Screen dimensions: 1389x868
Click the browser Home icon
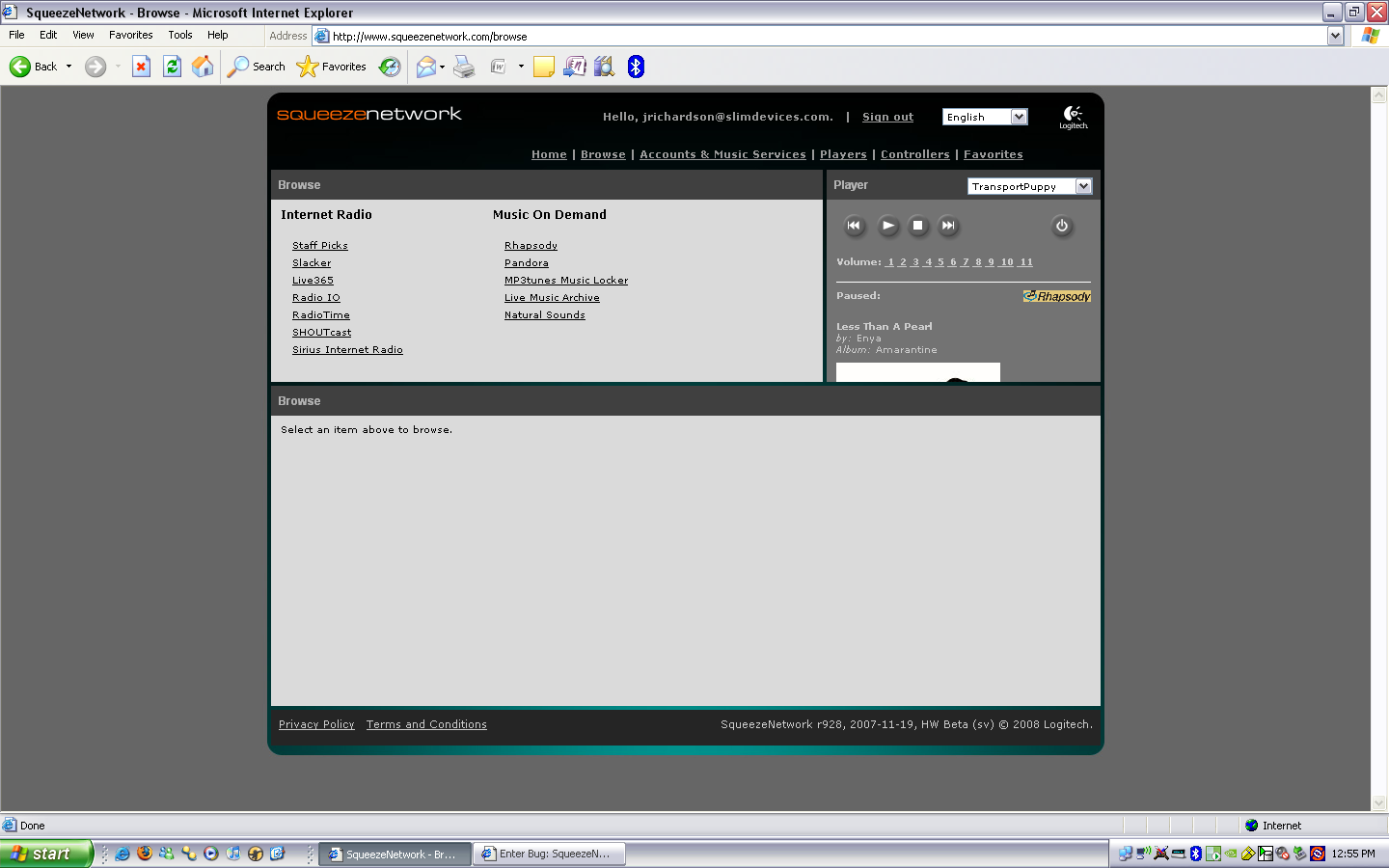pos(203,67)
